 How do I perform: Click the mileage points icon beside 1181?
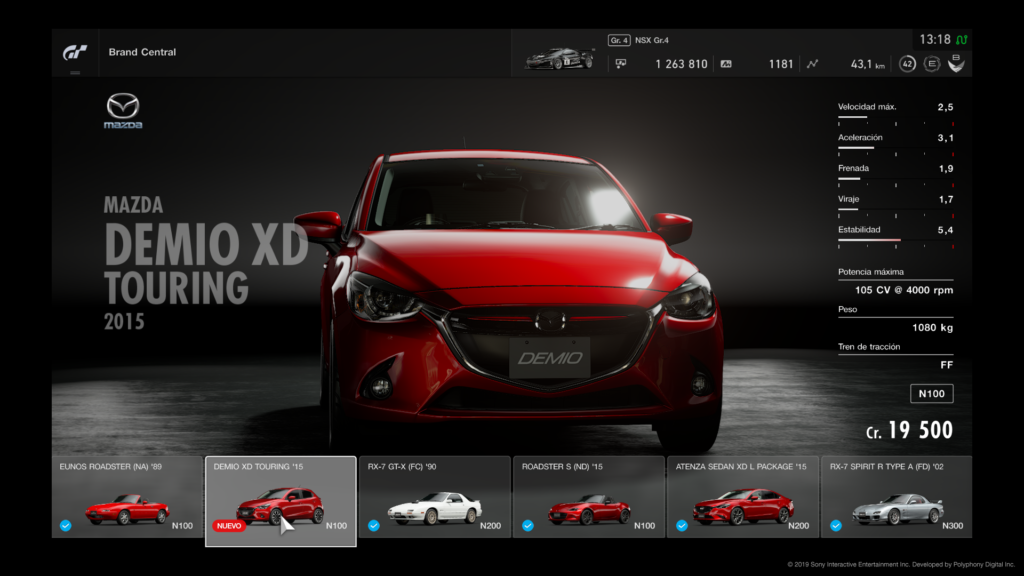tap(726, 64)
